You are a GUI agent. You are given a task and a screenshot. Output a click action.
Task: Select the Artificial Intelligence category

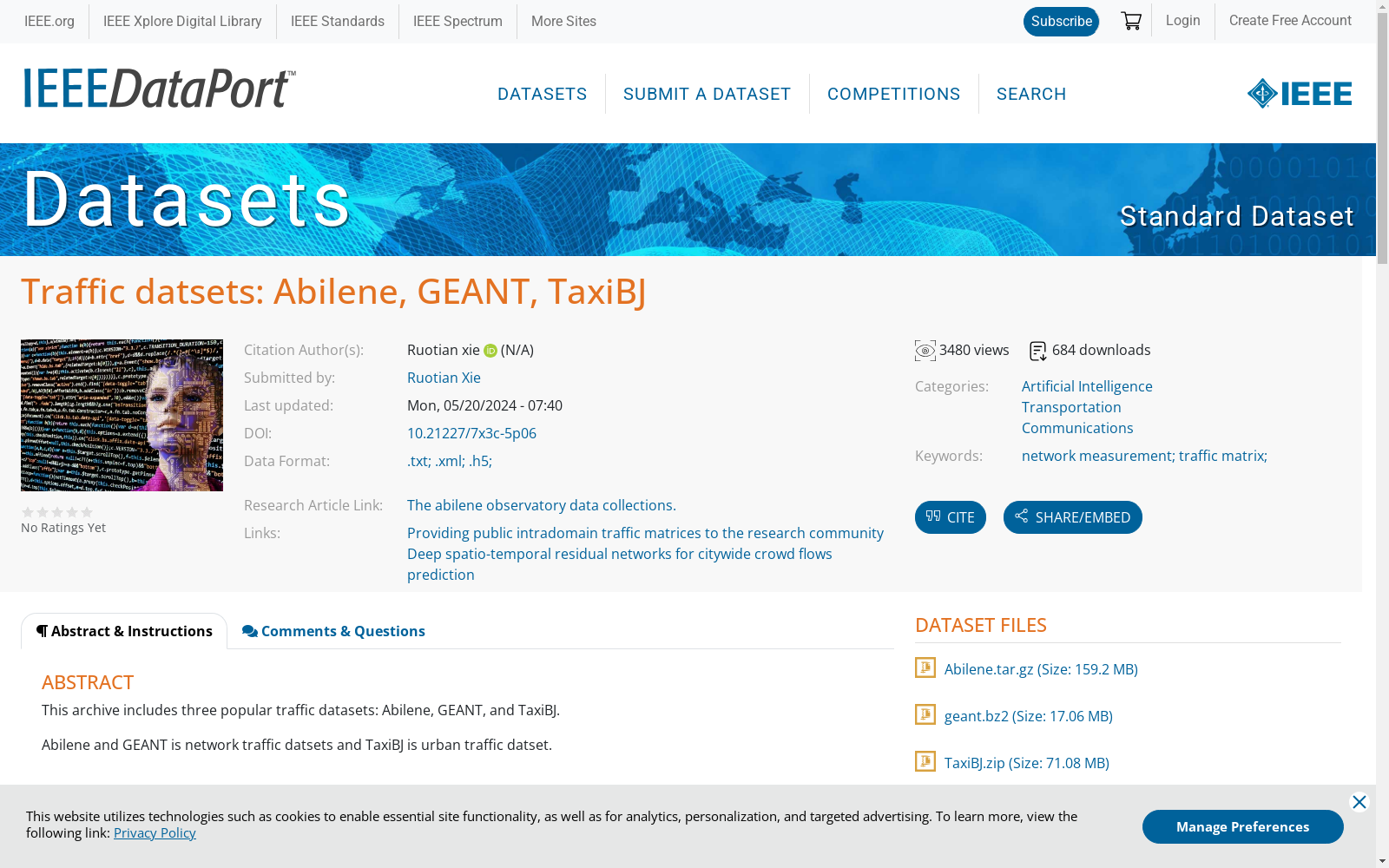click(1087, 386)
